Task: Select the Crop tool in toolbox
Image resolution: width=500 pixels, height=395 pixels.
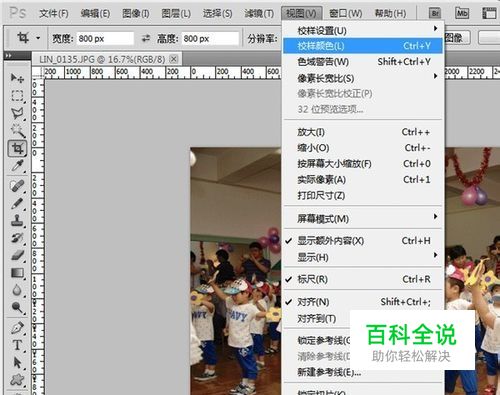Action: (17, 148)
